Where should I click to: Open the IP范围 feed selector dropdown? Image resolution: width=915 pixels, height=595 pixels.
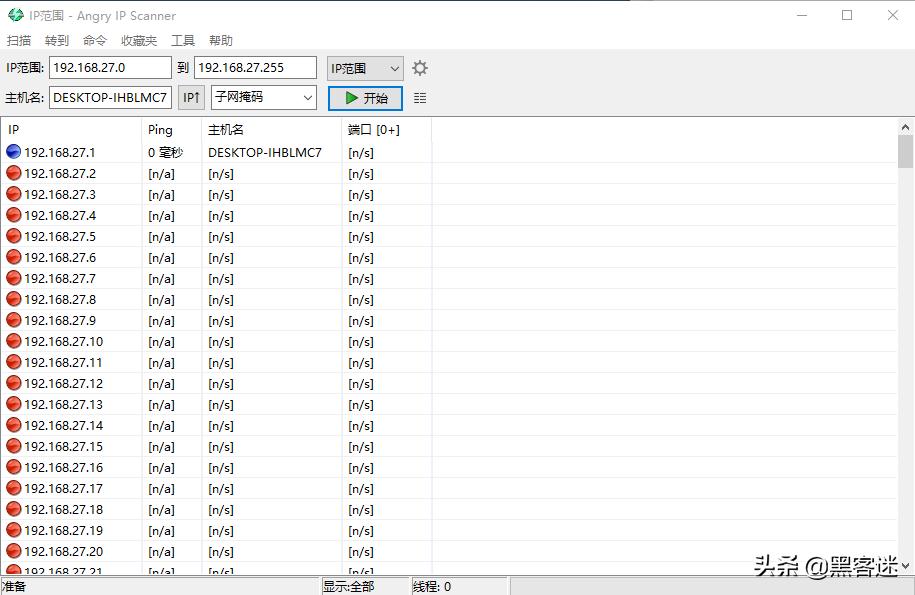364,67
